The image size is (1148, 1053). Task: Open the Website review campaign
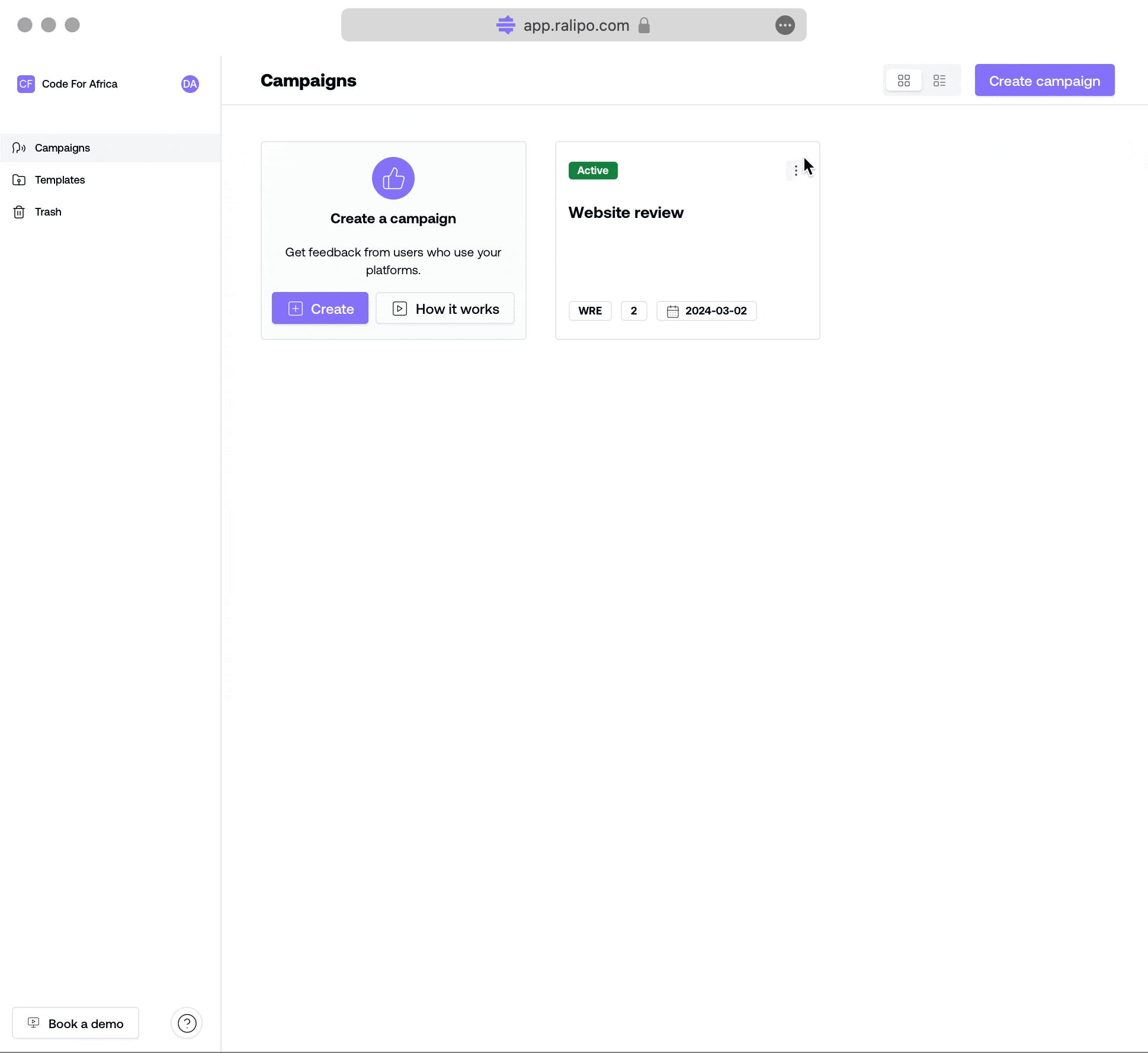(x=626, y=213)
